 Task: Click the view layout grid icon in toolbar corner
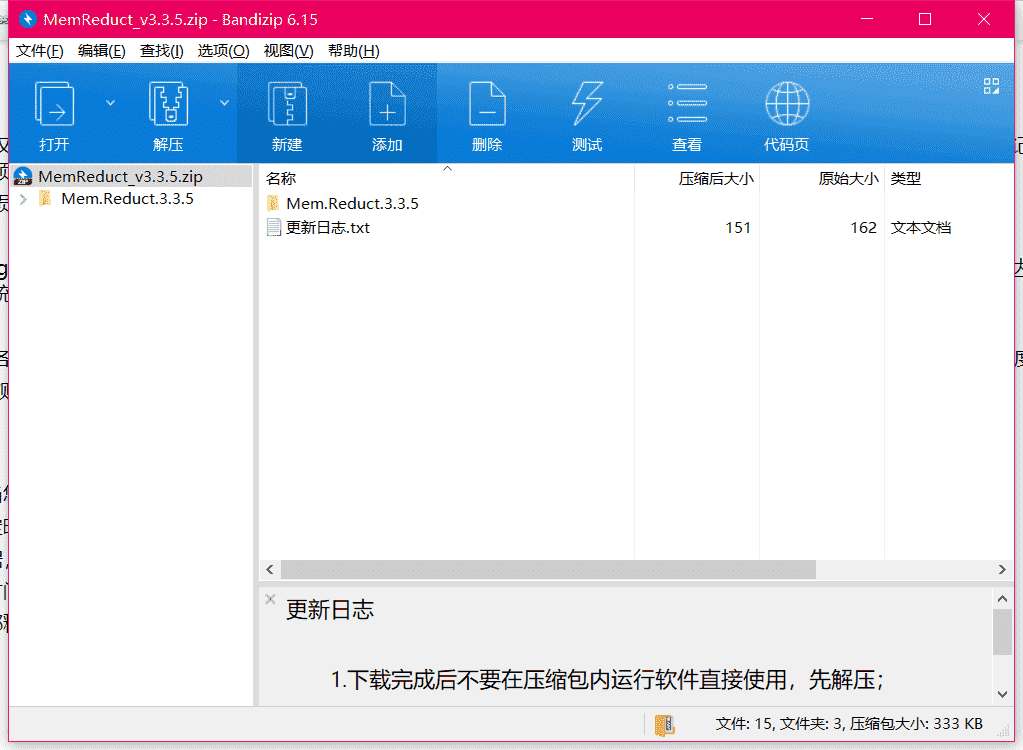coord(992,86)
